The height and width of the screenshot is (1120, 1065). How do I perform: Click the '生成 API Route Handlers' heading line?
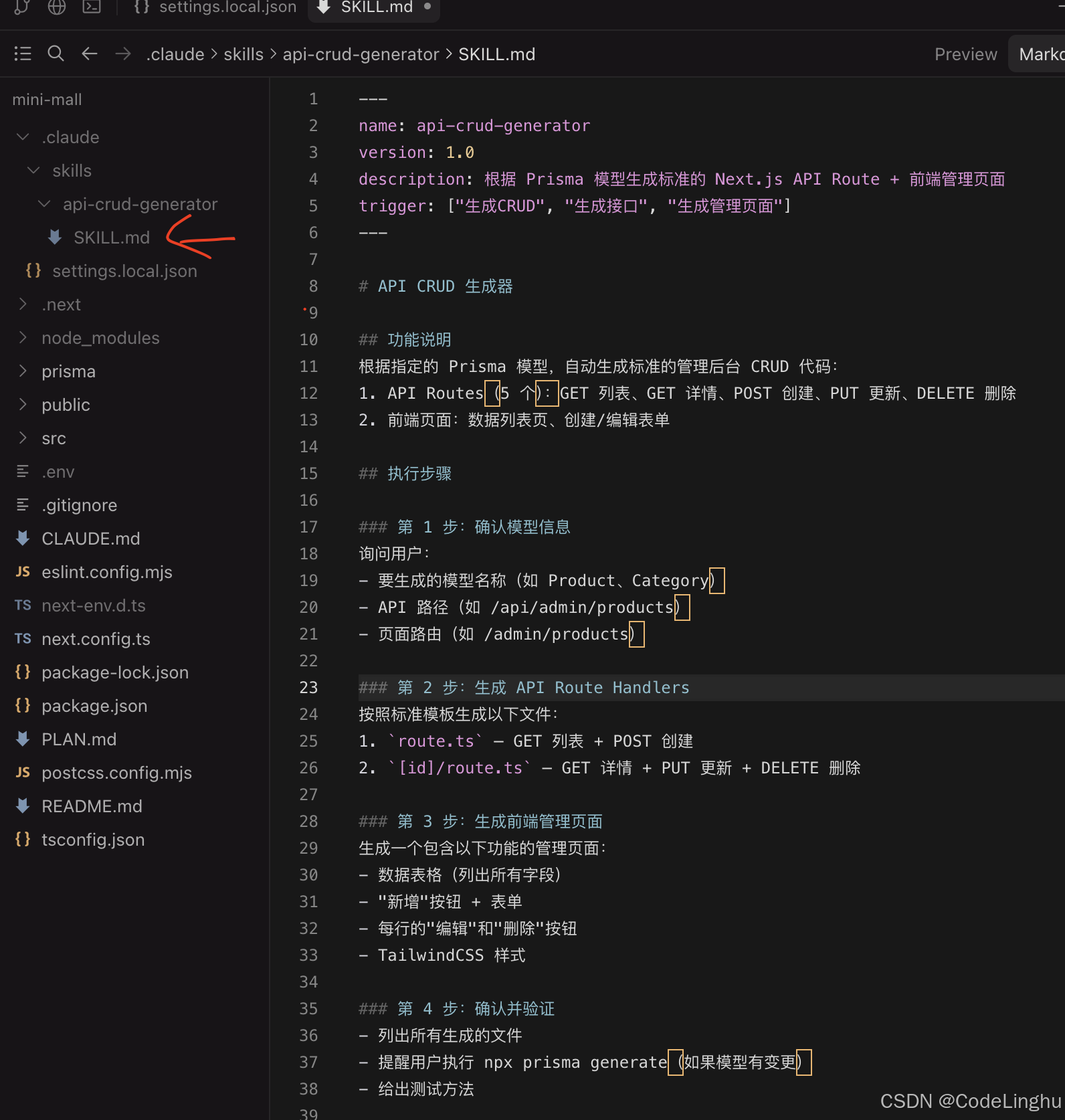coord(524,687)
